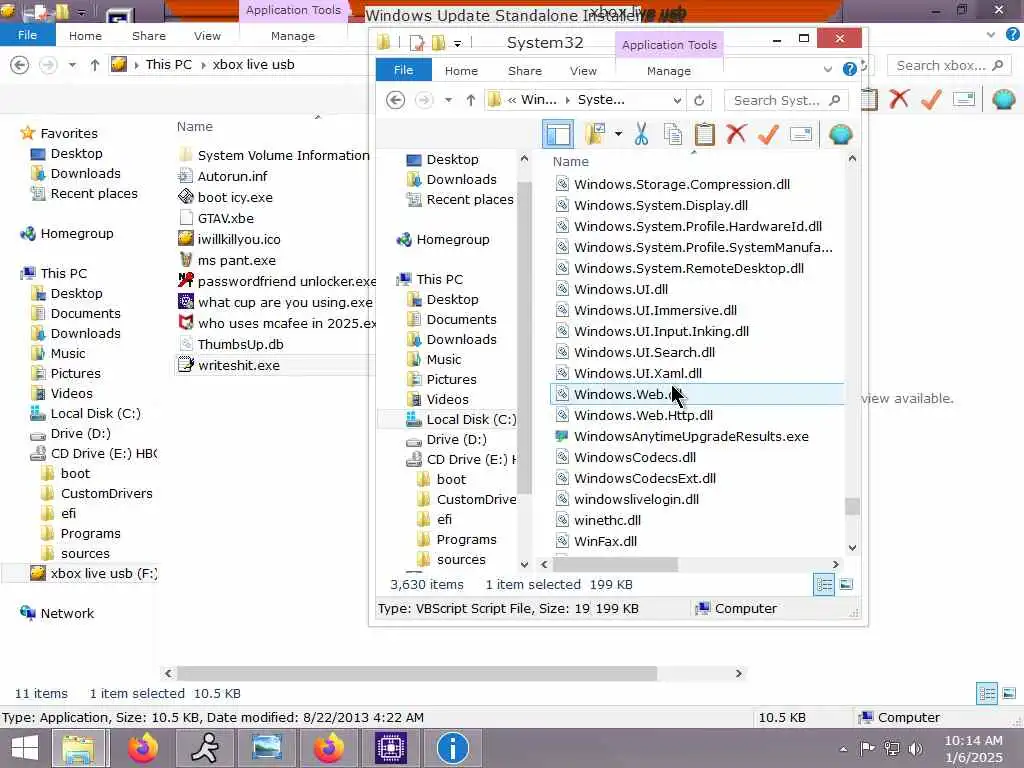Open Windows Start button
The image size is (1024, 768).
click(24, 748)
